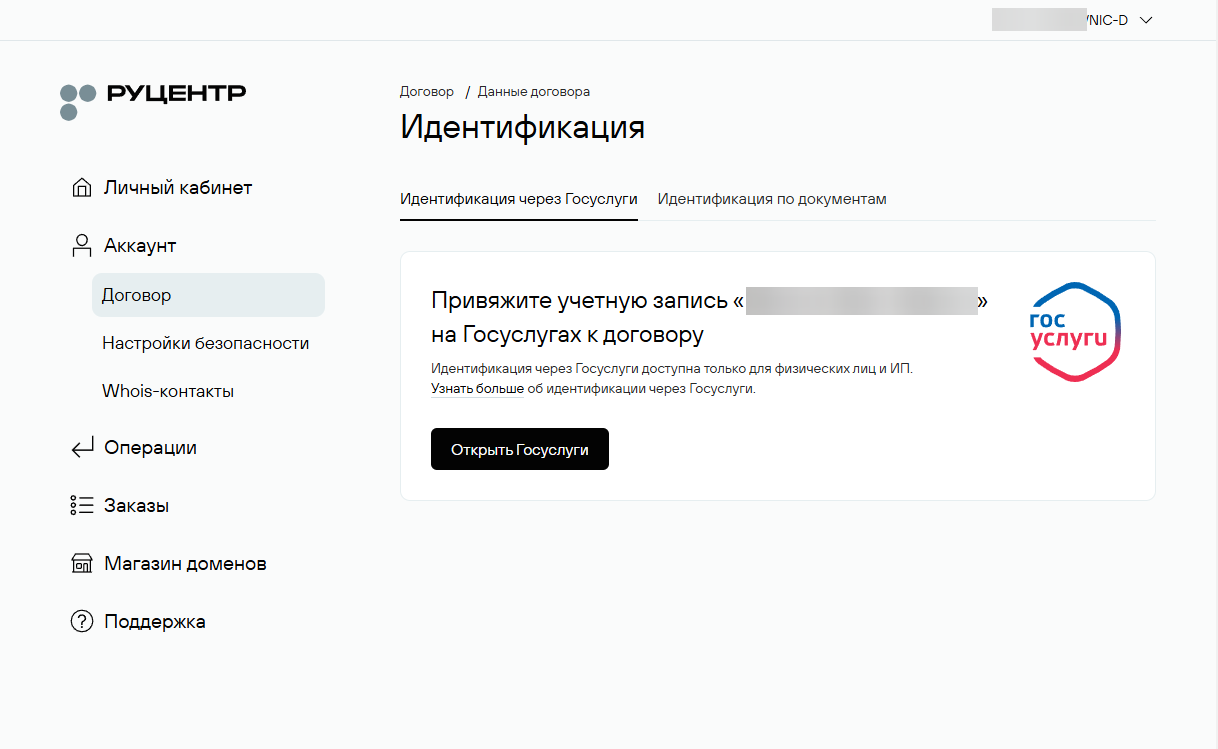The image size is (1218, 749).
Task: Click the shop icon beside Магазин доменов
Action: coord(82,564)
